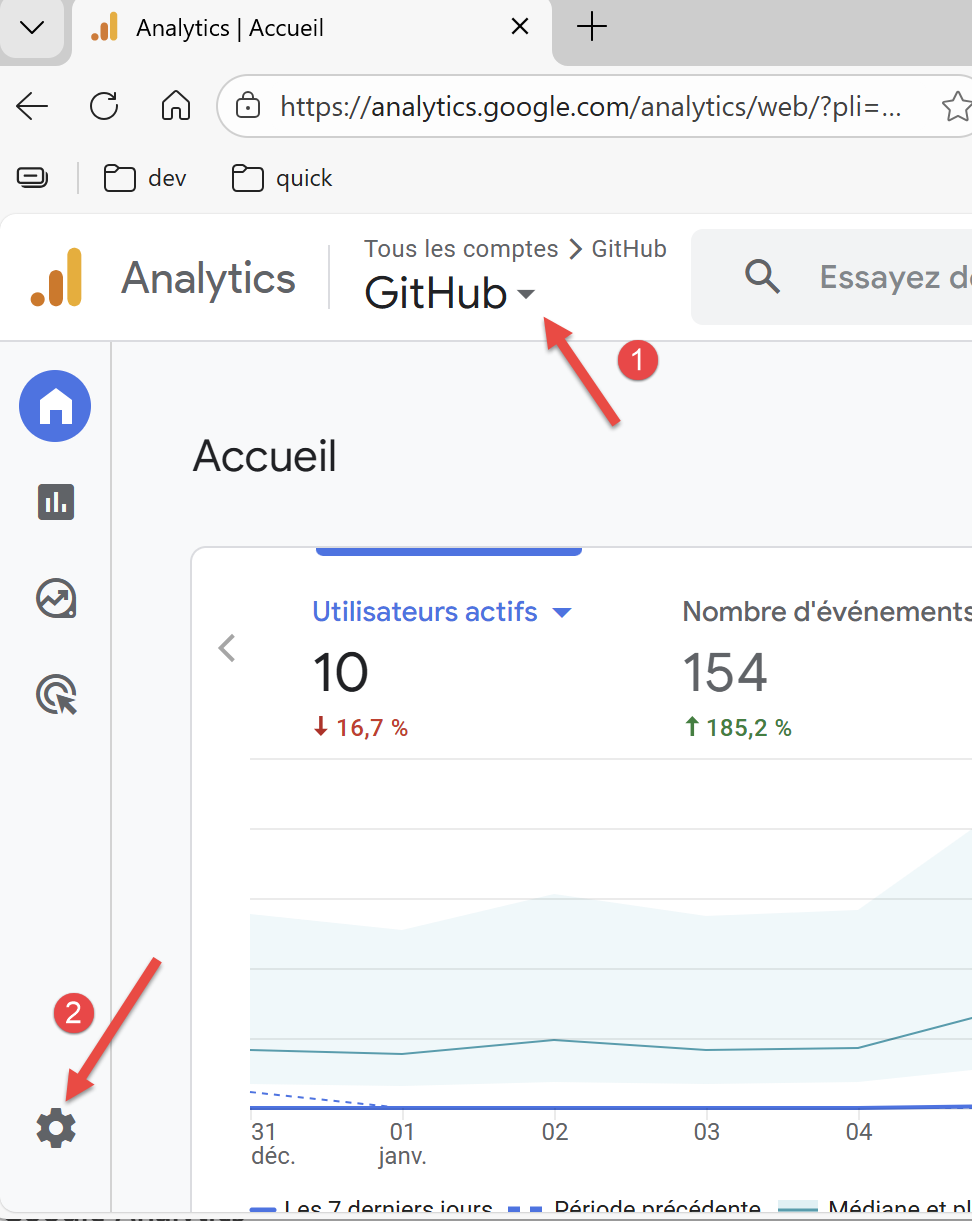
Task: Go to browser home page icon
Action: (x=176, y=106)
